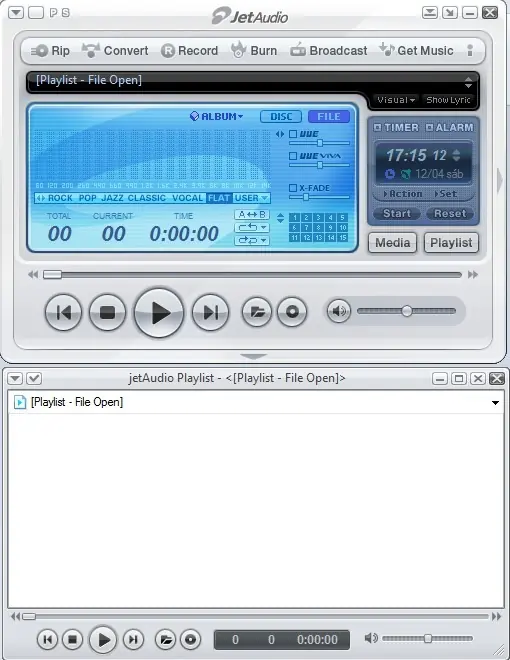Image resolution: width=510 pixels, height=660 pixels.
Task: Toggle the BBE VIVA checkbox
Action: pos(293,156)
